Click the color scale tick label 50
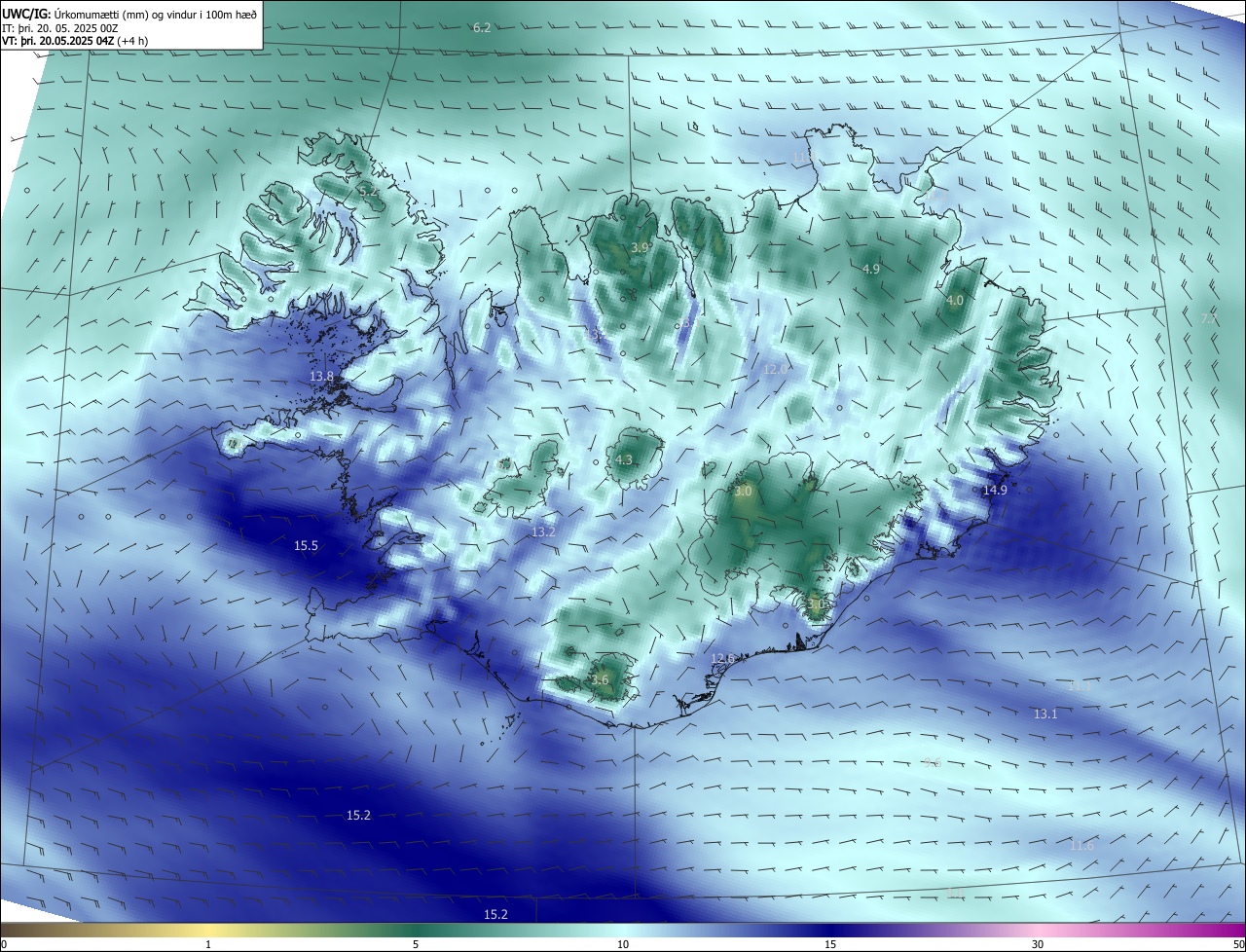This screenshot has height=952, width=1246. (1238, 944)
